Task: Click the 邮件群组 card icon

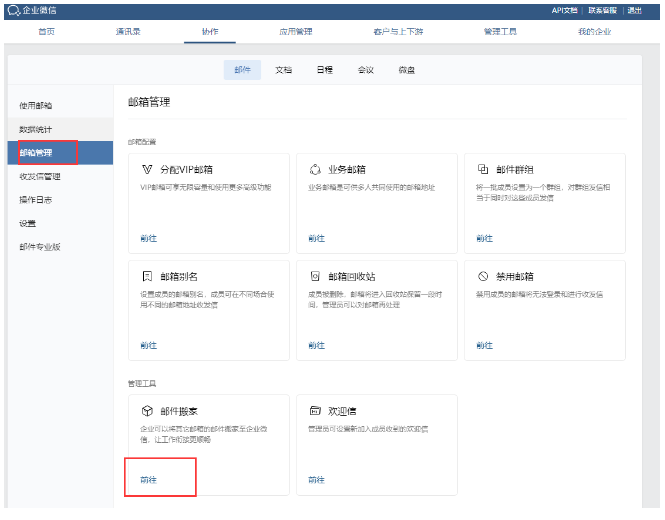Action: pos(483,169)
